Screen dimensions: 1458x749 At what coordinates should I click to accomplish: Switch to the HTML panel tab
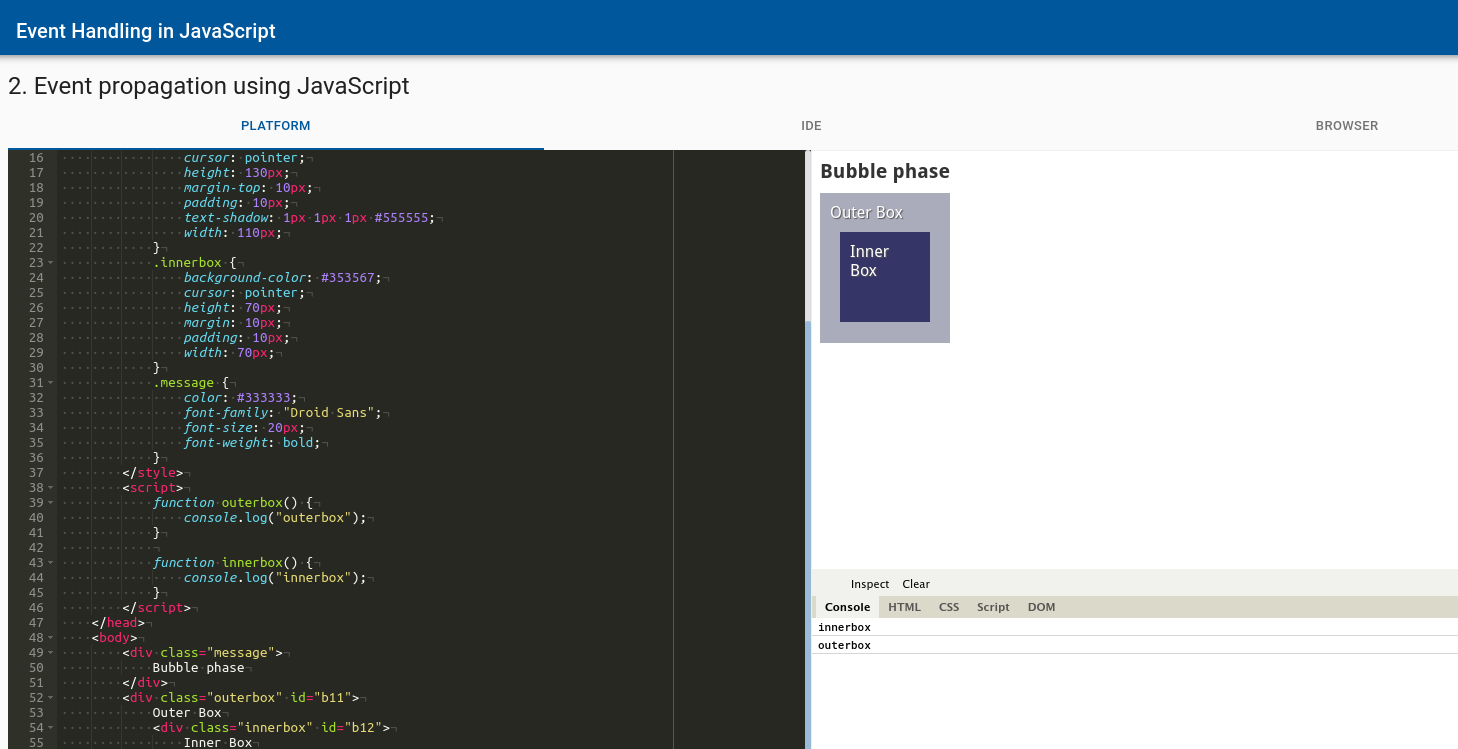click(x=904, y=607)
